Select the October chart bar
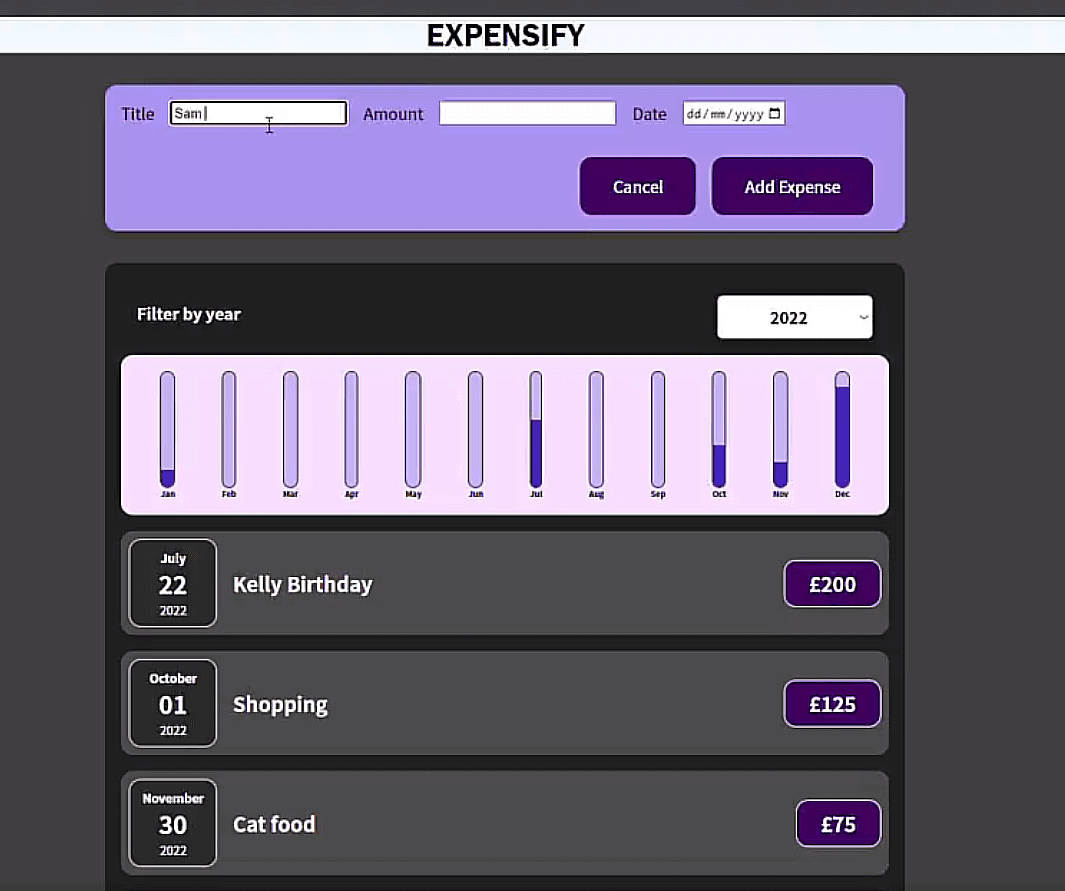The width and height of the screenshot is (1065, 891). [719, 430]
